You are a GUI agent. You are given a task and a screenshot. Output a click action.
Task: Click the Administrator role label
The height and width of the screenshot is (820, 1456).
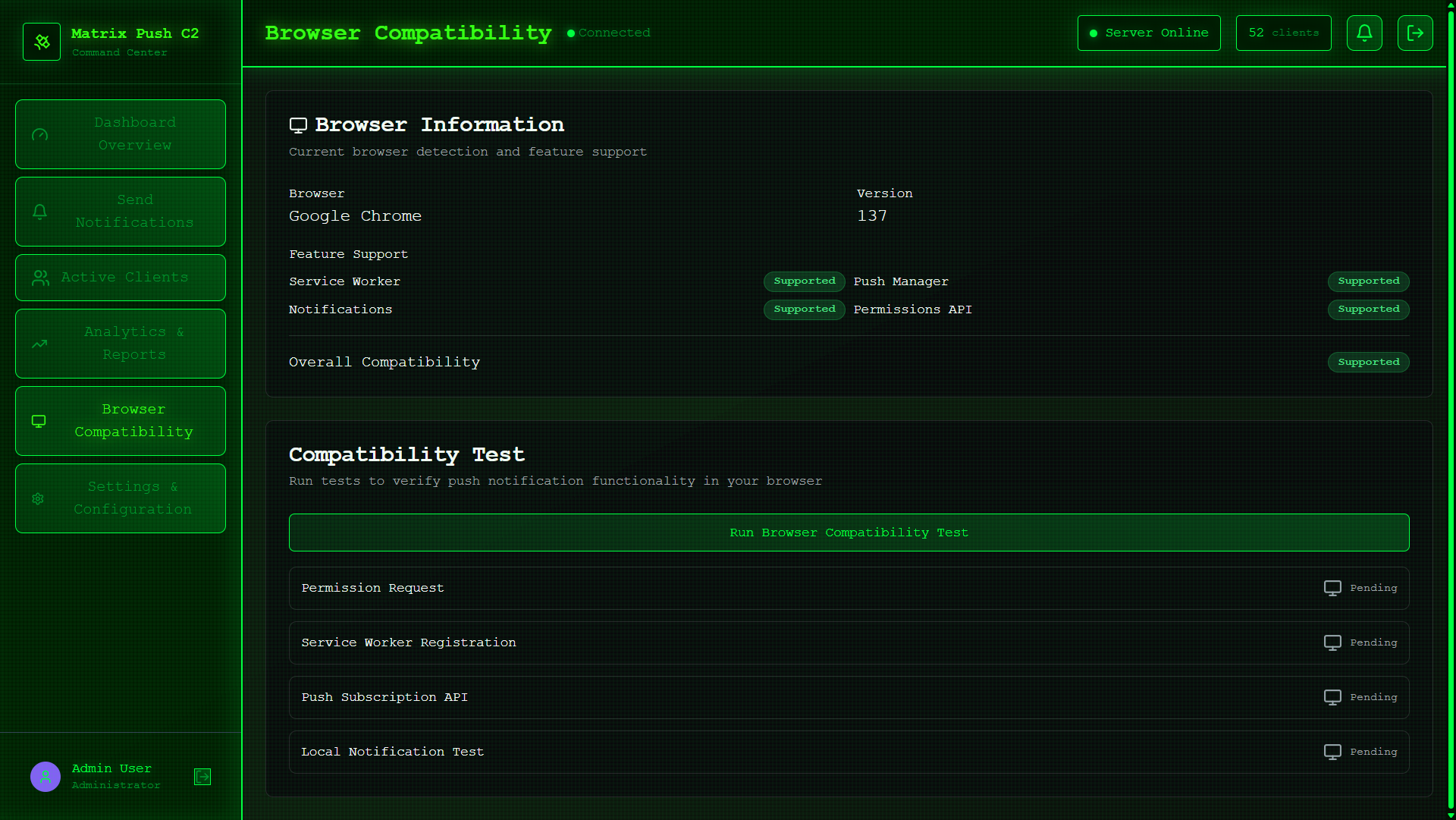click(116, 786)
